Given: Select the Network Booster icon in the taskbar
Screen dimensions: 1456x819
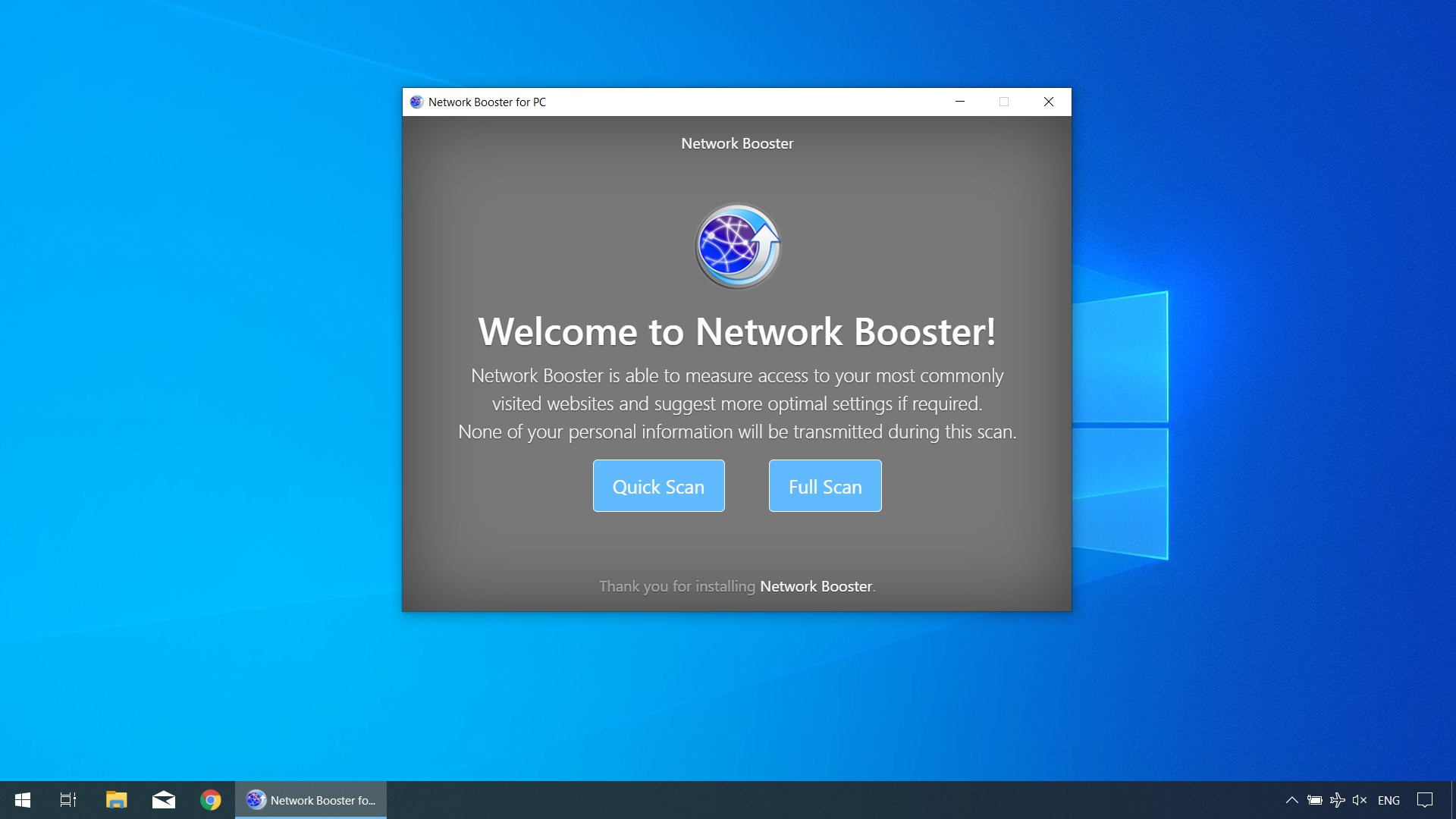Looking at the screenshot, I should click(x=309, y=800).
